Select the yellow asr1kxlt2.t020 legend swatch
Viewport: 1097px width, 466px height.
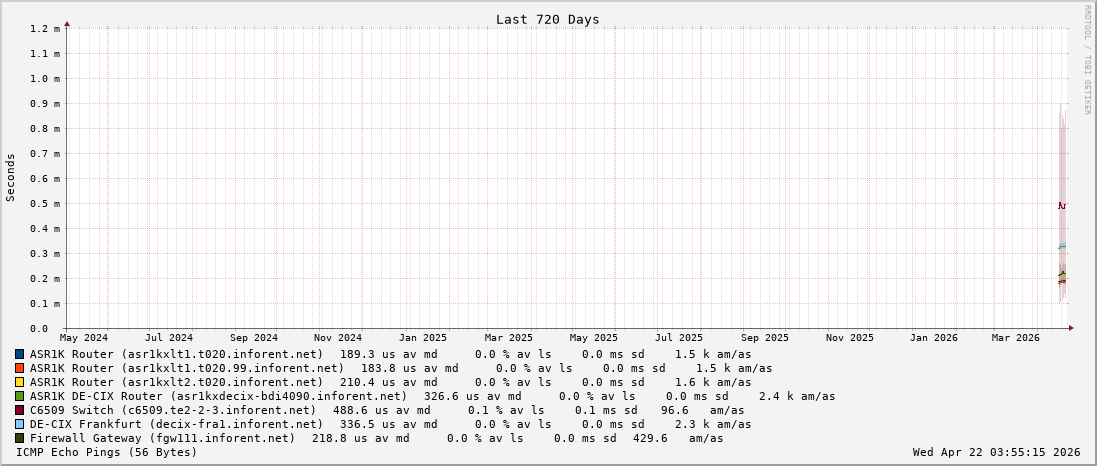click(20, 382)
